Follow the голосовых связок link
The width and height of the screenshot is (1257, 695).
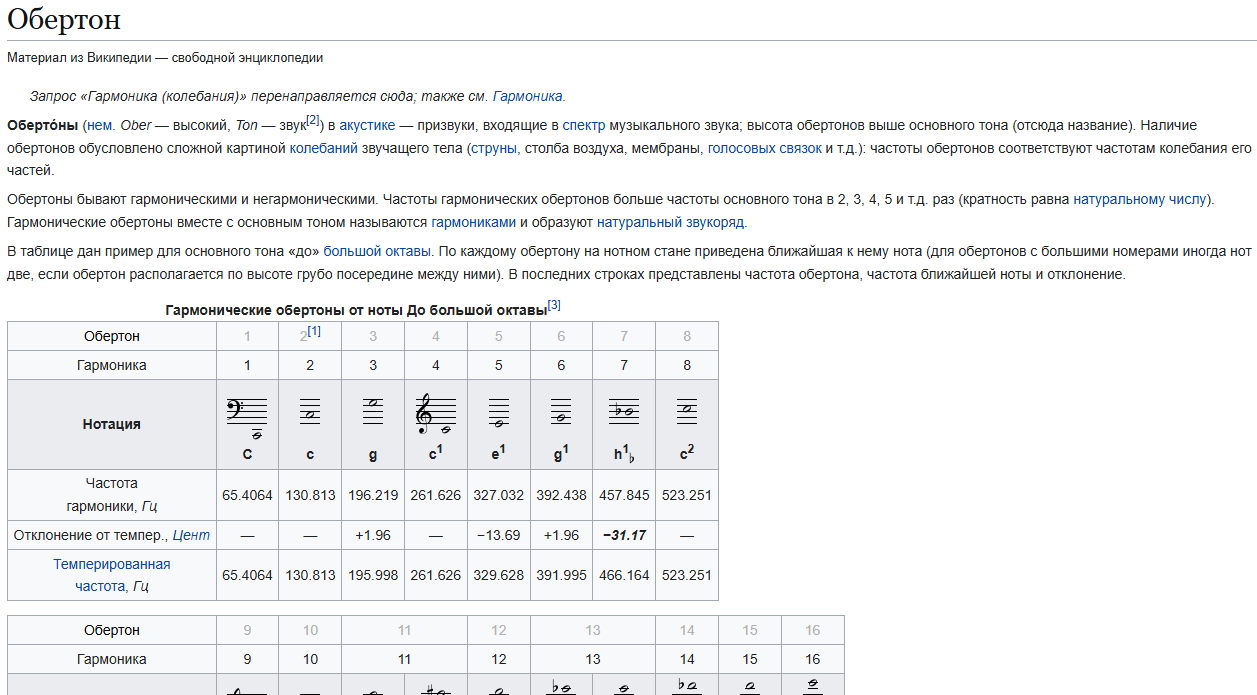(x=764, y=147)
